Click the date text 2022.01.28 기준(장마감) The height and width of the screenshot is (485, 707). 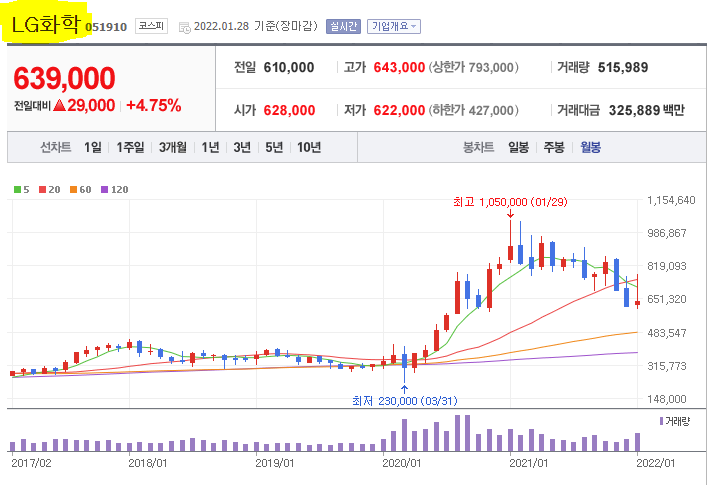256,26
